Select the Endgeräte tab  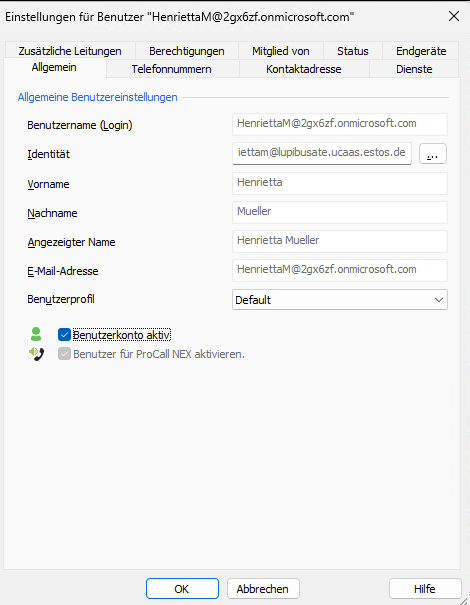[421, 51]
